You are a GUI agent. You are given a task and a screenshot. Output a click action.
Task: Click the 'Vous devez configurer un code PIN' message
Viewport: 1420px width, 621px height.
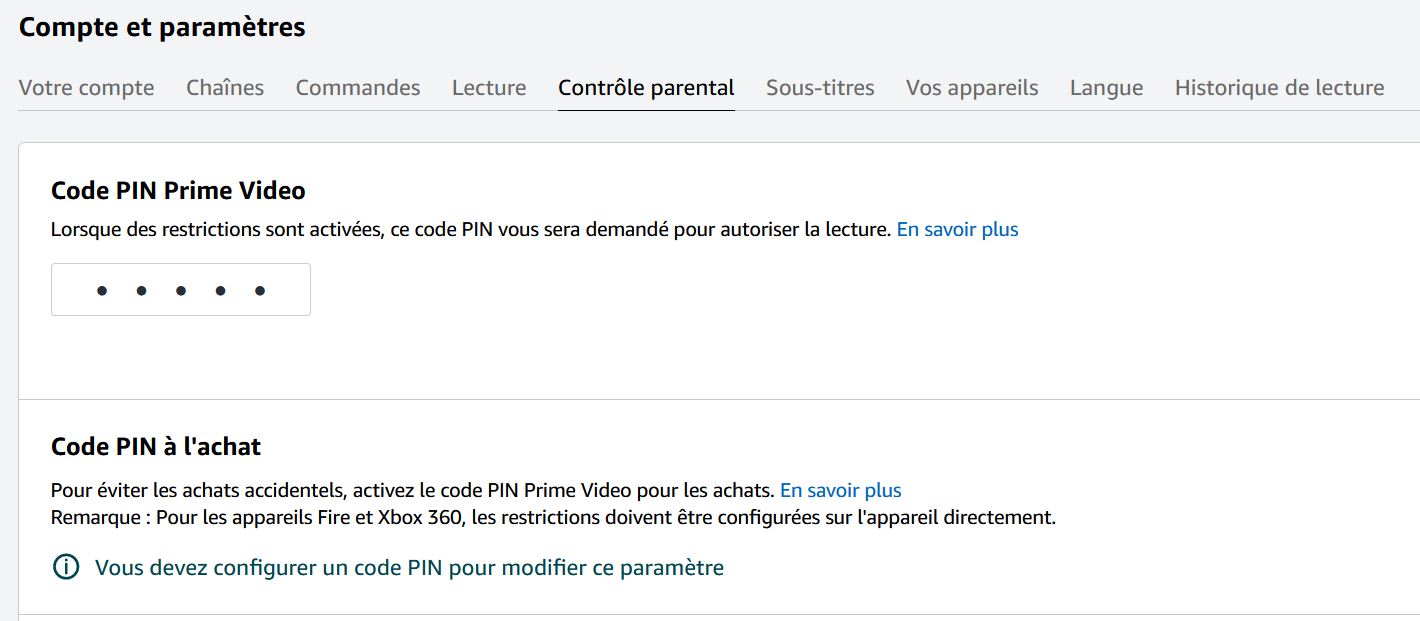coord(409,568)
